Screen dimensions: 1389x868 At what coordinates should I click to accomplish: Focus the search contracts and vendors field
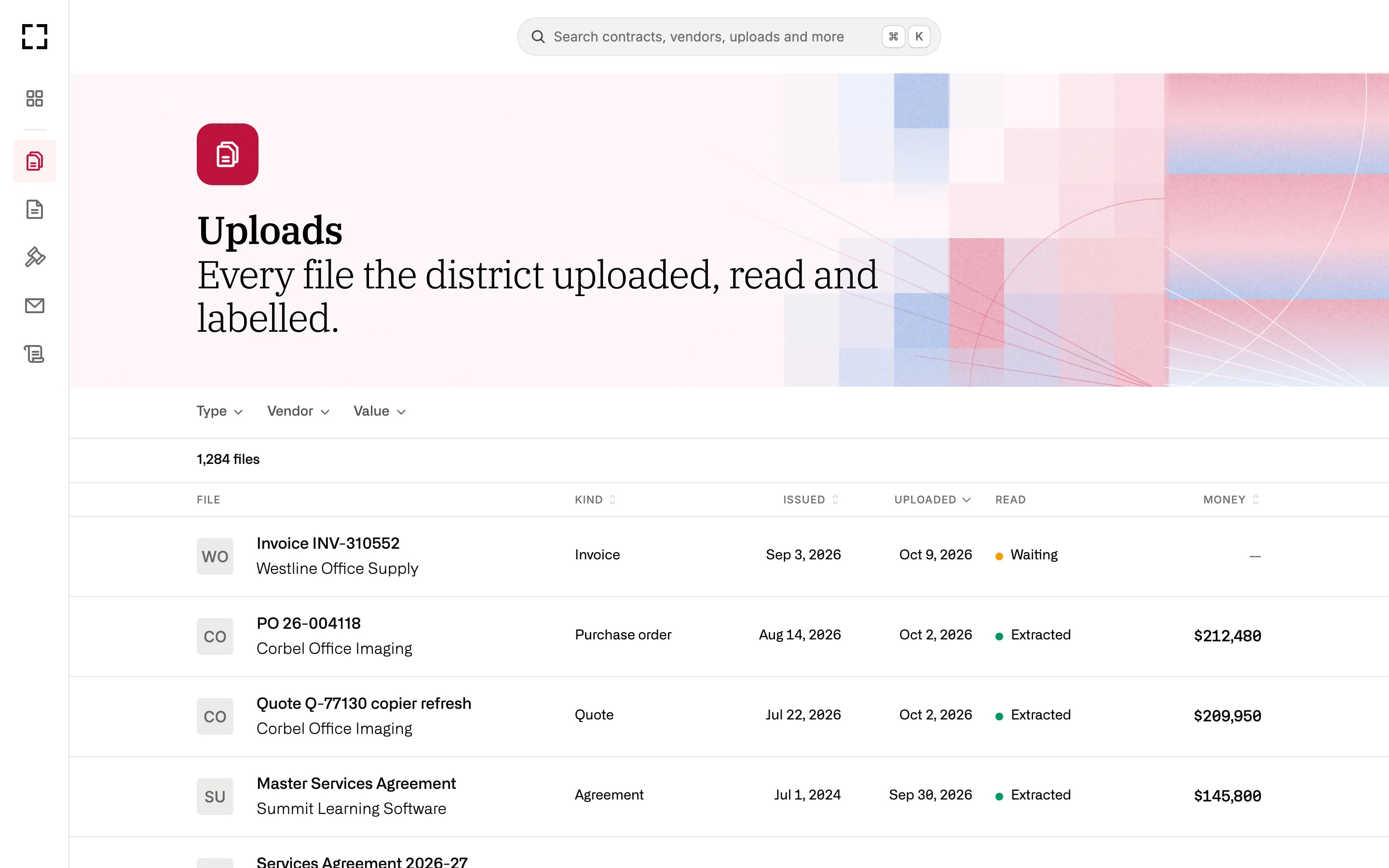728,37
